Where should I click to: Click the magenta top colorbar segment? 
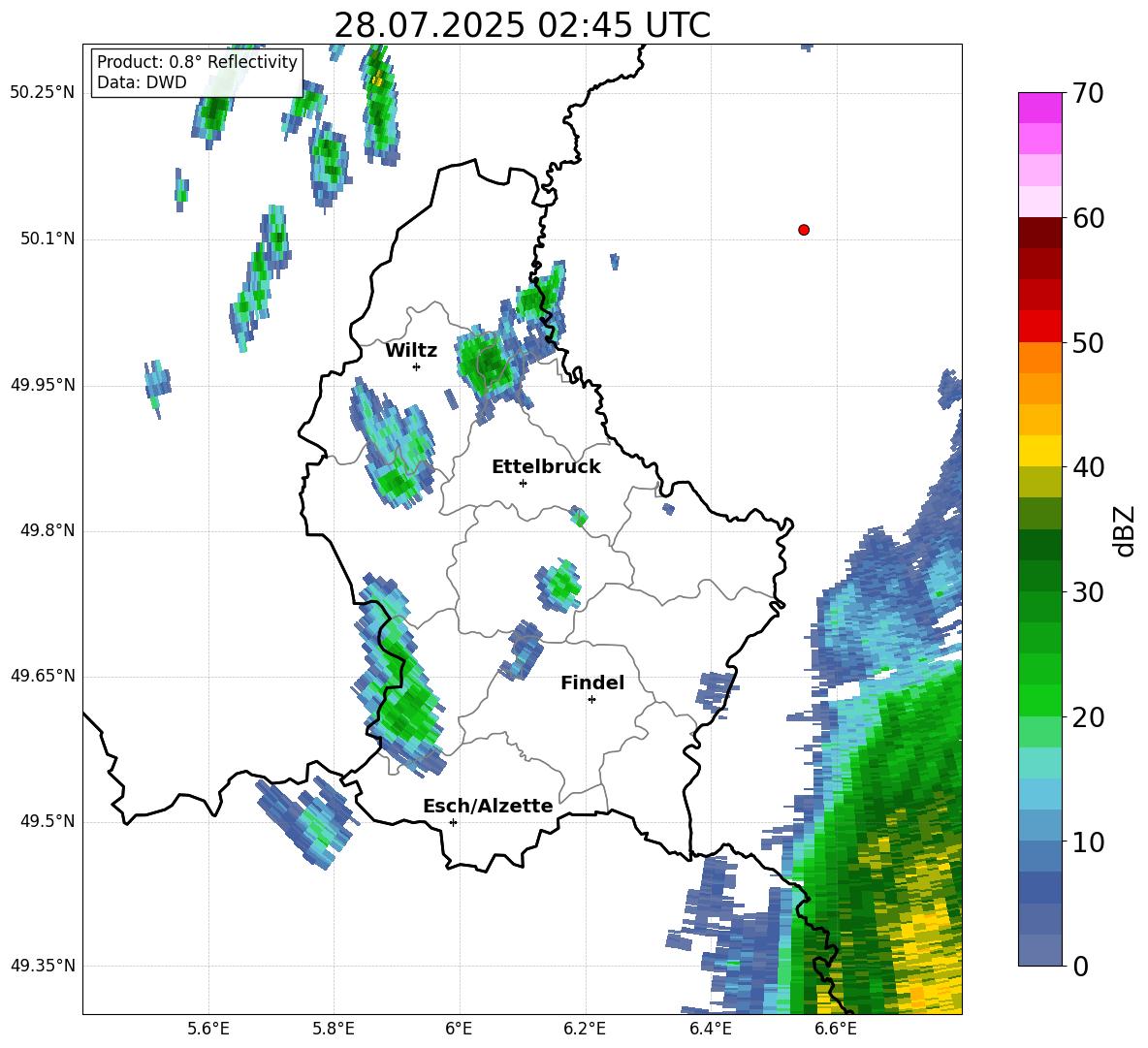[x=1039, y=108]
